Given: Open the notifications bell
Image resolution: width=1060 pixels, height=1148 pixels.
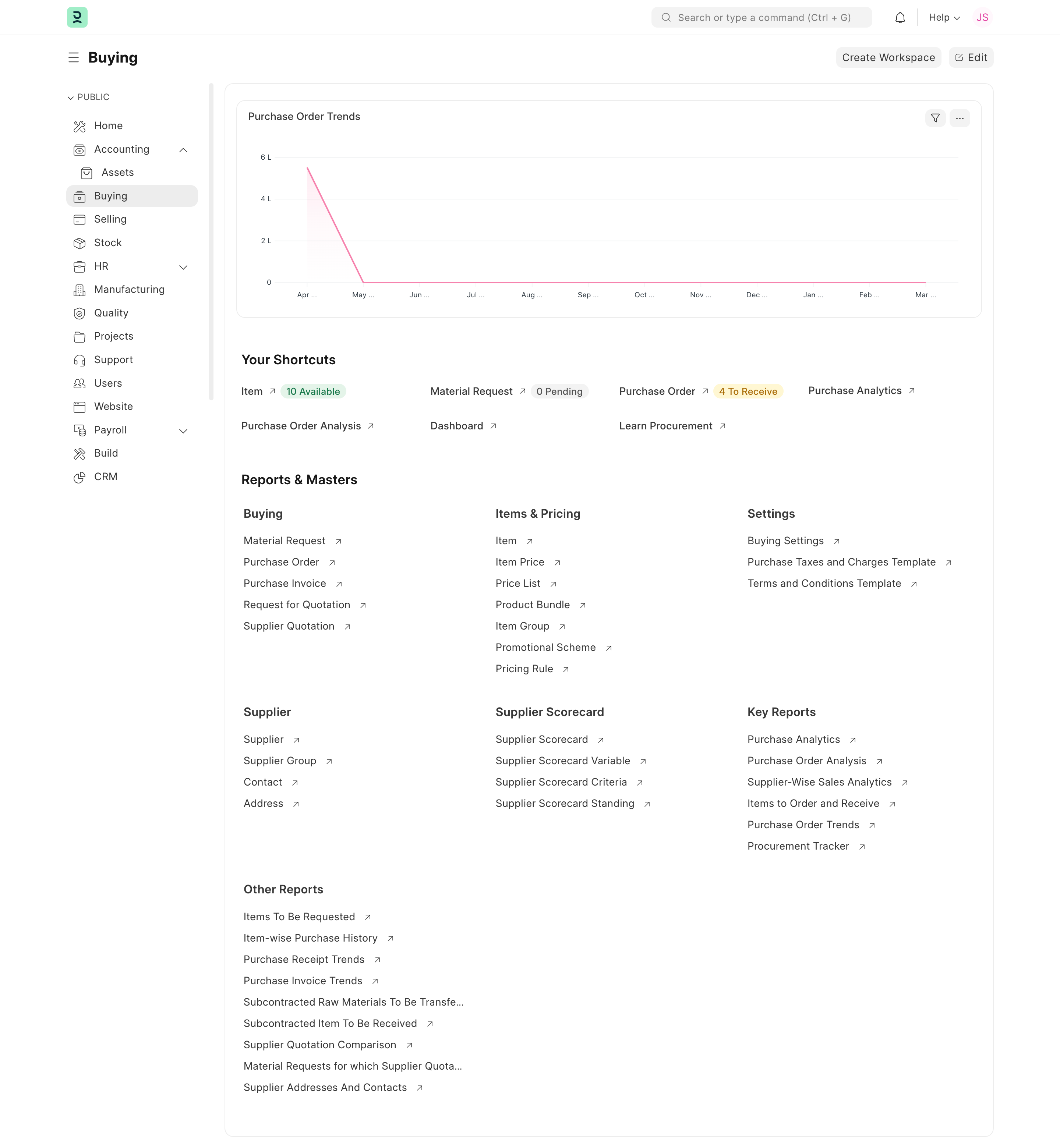Looking at the screenshot, I should click(x=900, y=17).
